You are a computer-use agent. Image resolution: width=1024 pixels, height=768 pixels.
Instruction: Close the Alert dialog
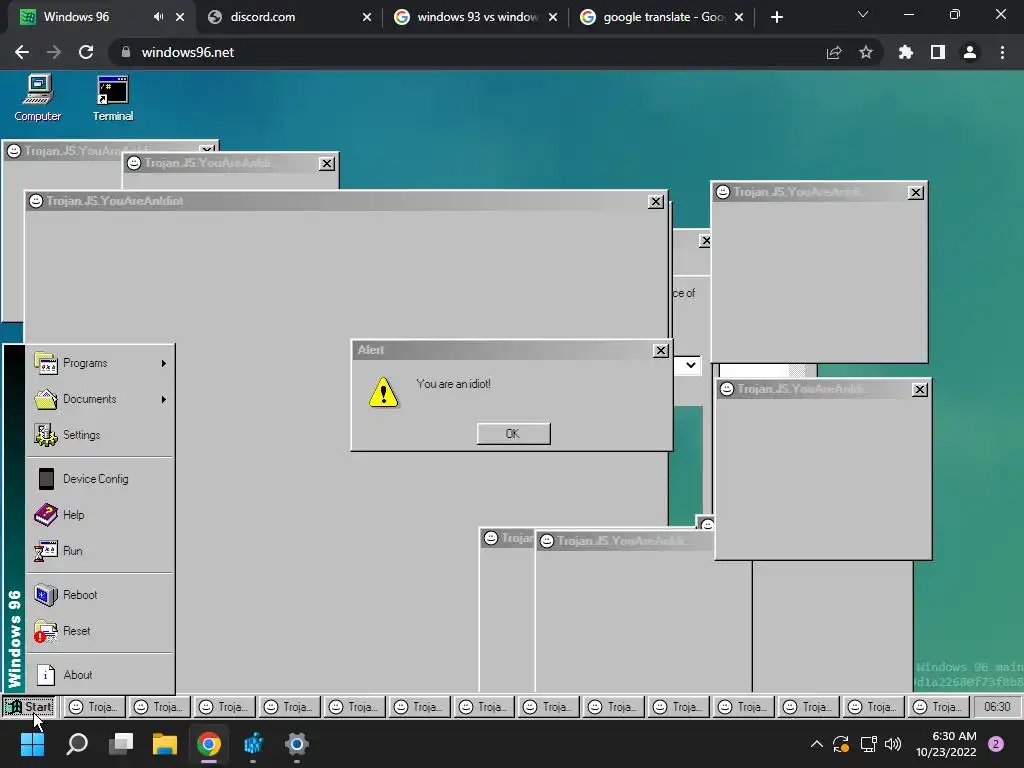tap(661, 350)
